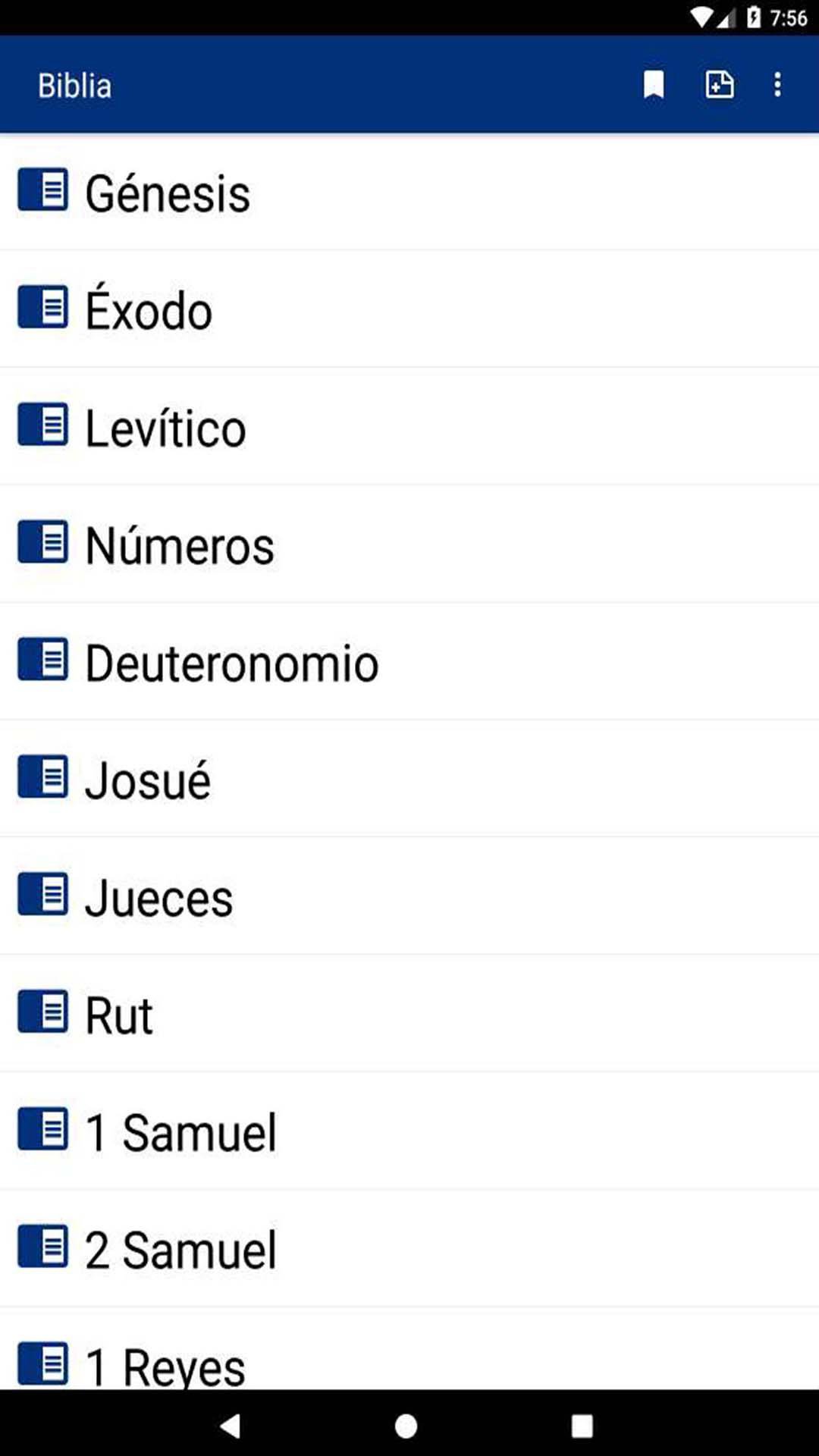Tap the Biblia app title
Viewport: 819px width, 1456px height.
[75, 86]
